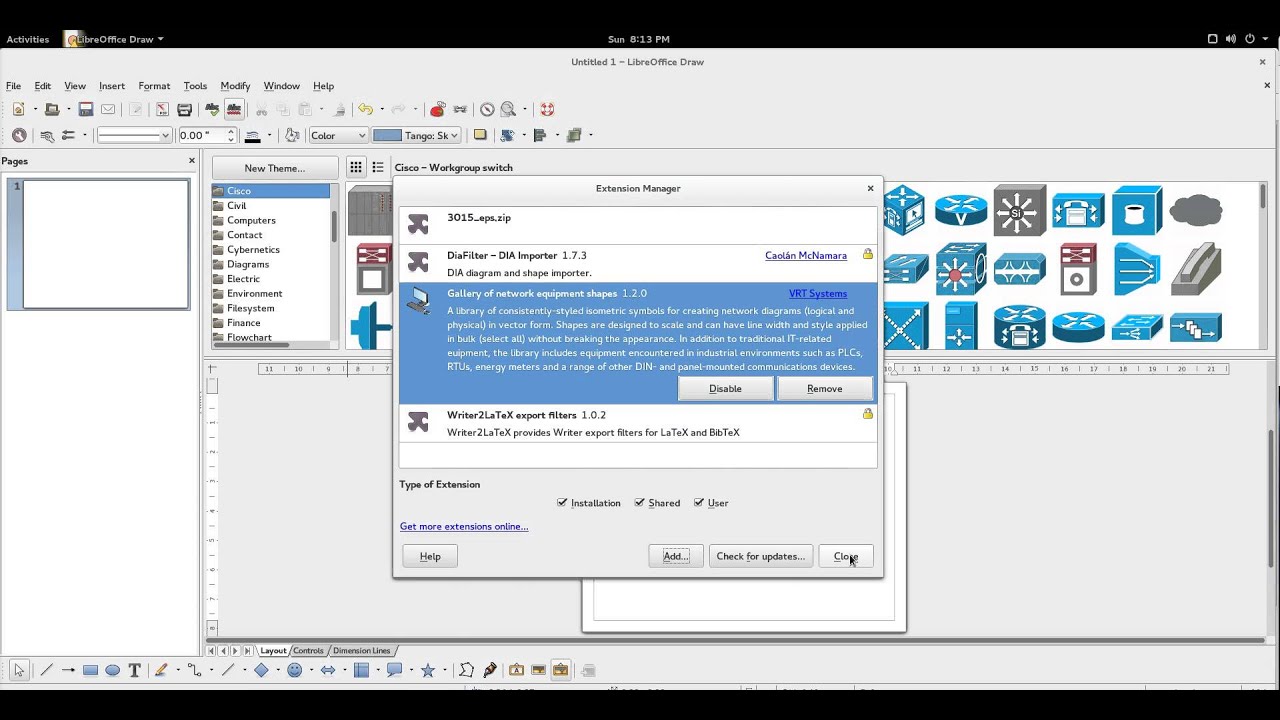This screenshot has height=720, width=1280.
Task: Click the Area fill bucket icon
Action: click(292, 135)
